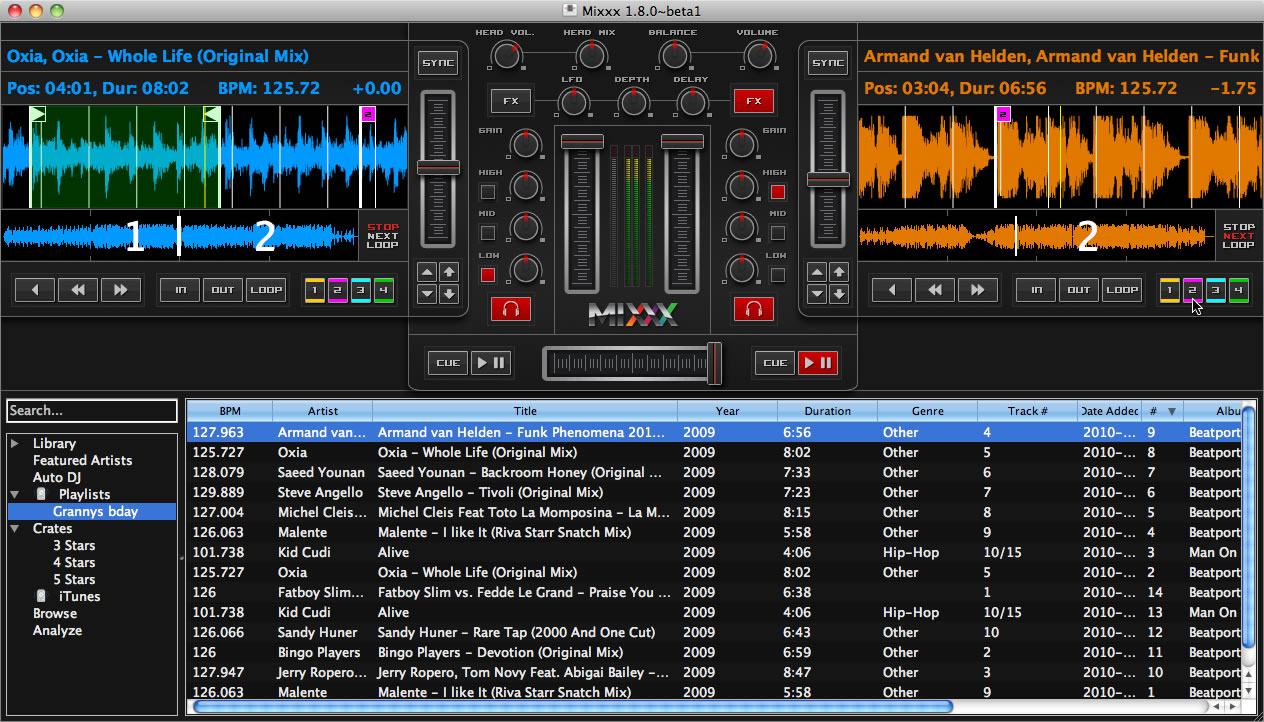Click the crossfader handle

tap(714, 364)
